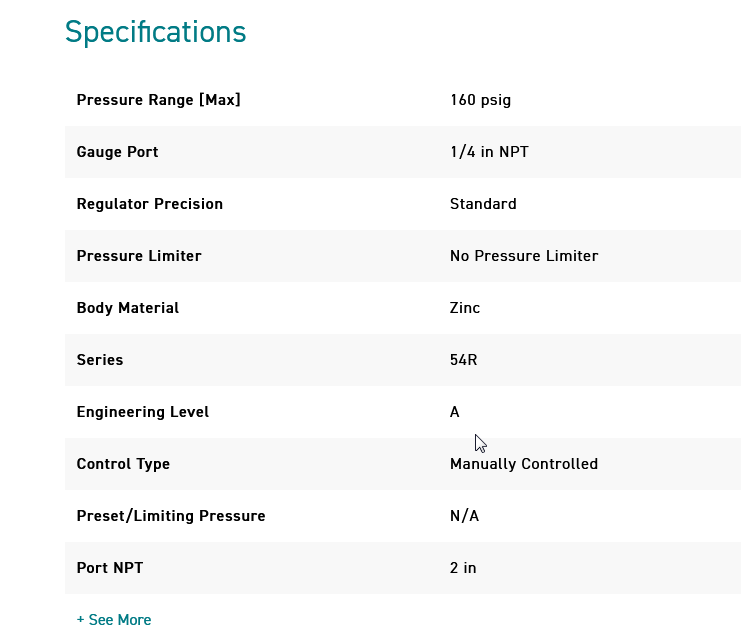741x641 pixels.
Task: Select the Control Type label
Action: coord(123,464)
